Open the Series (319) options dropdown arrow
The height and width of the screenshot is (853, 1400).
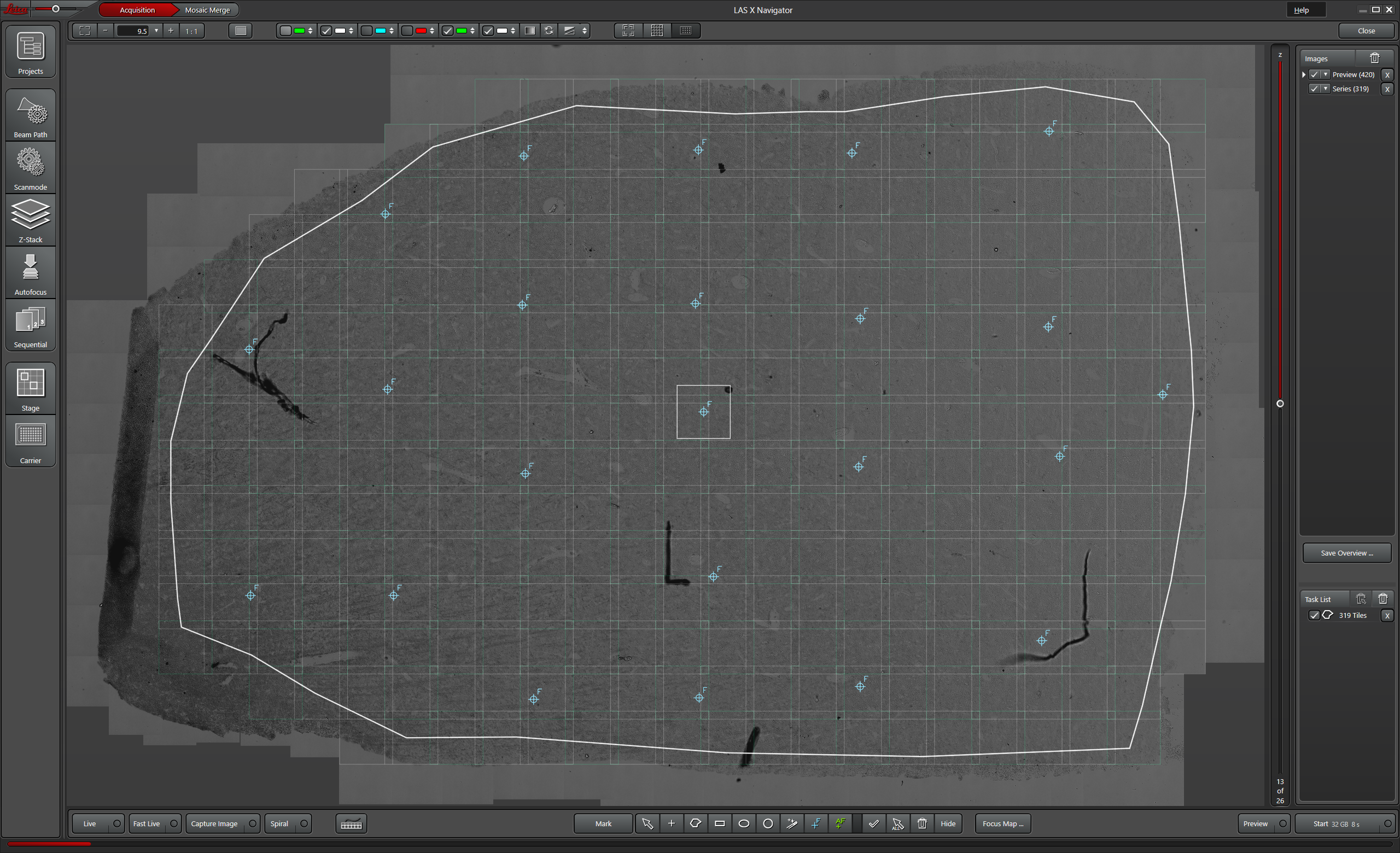1326,89
